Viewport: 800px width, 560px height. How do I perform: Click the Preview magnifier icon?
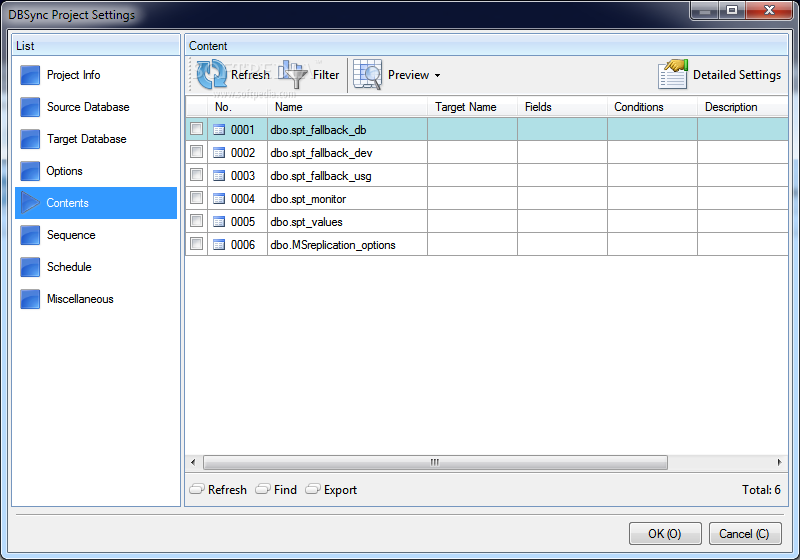pyautogui.click(x=367, y=74)
